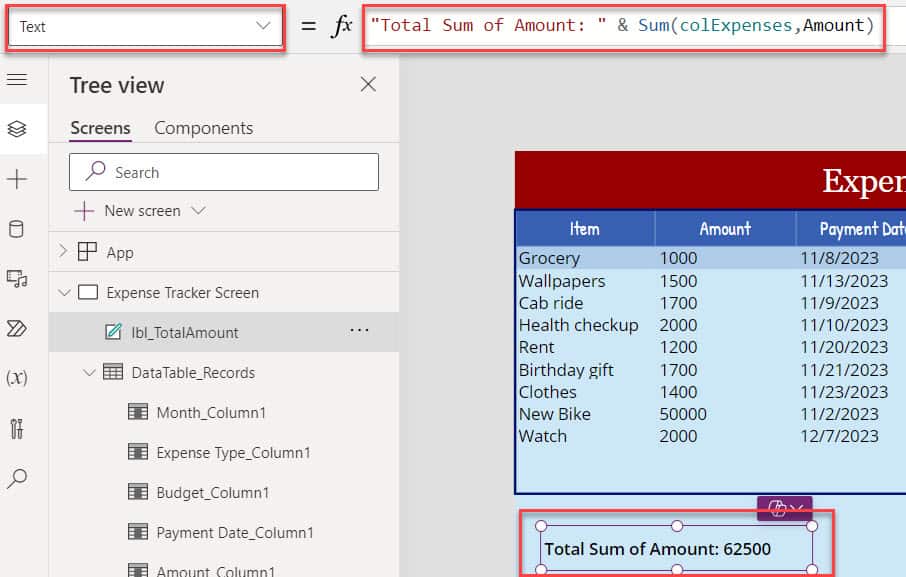Screen dimensions: 906x577
Task: Click the App icon in tree
Action: [x=87, y=252]
